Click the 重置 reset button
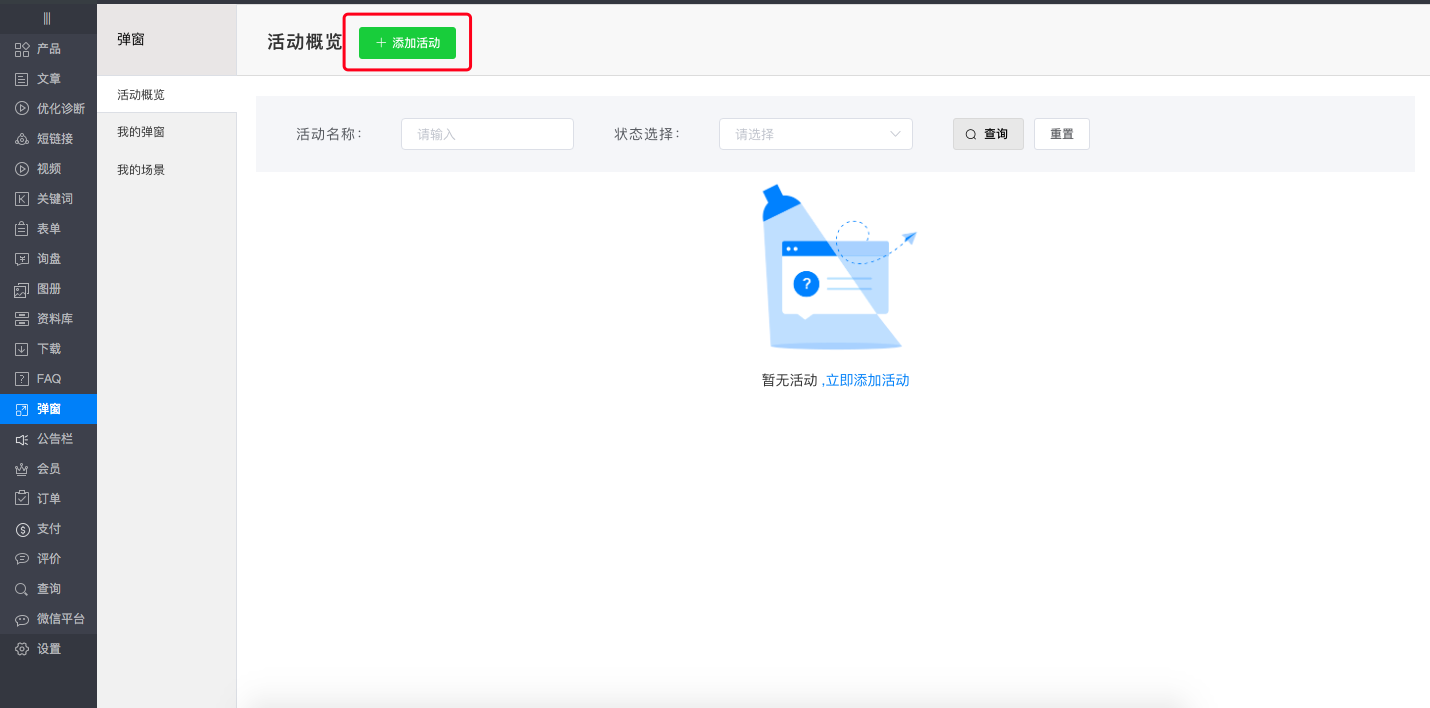Image resolution: width=1430 pixels, height=708 pixels. (1061, 134)
